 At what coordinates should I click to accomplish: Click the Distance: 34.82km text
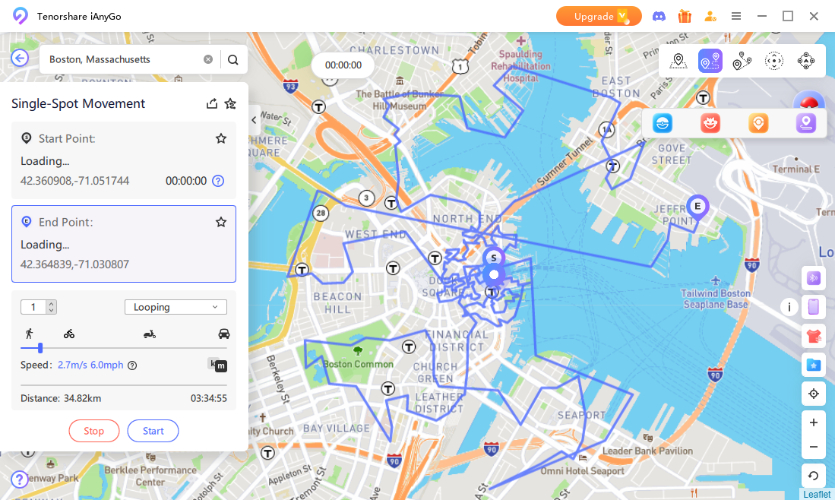point(61,398)
